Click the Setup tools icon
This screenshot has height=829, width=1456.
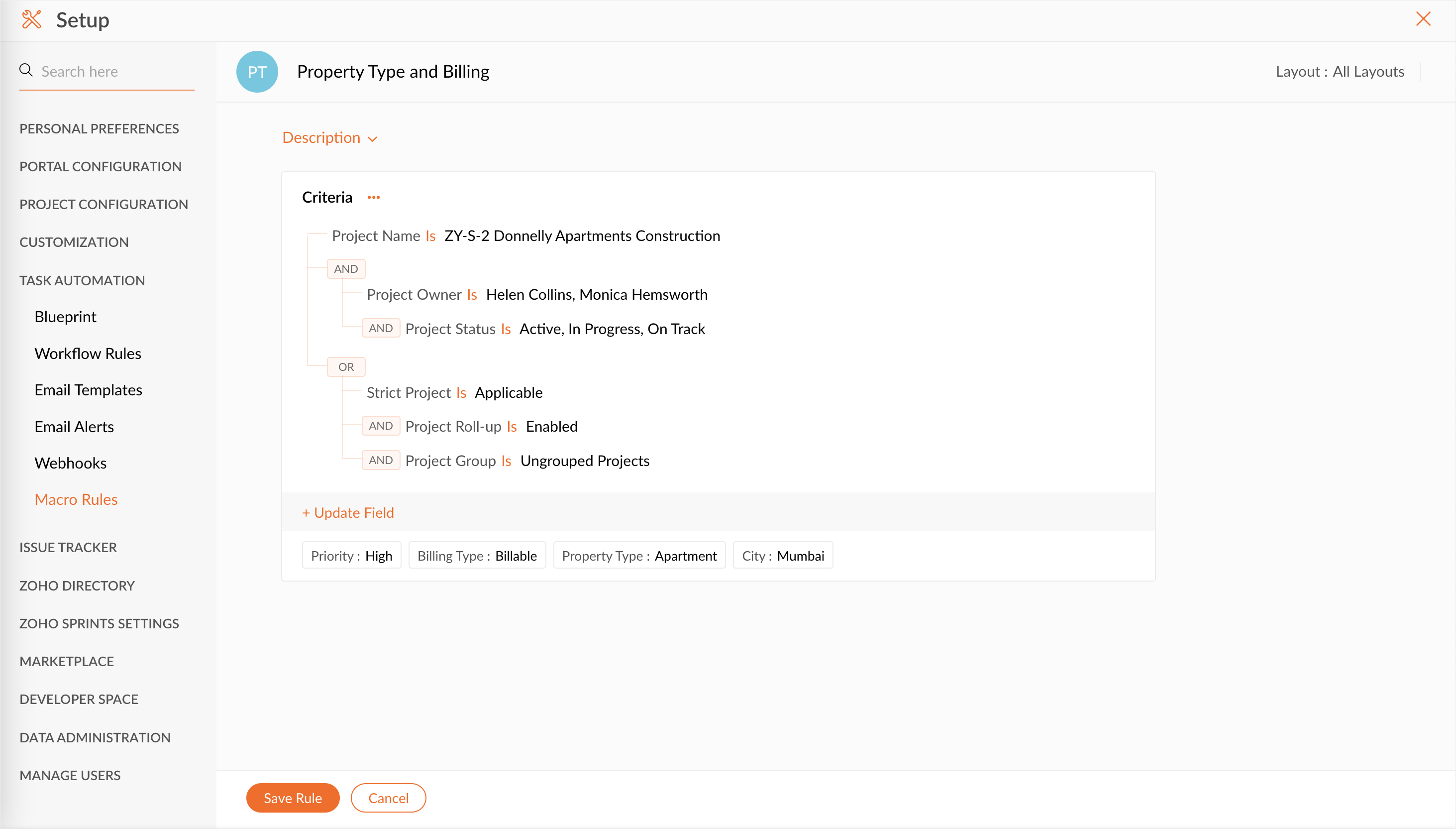click(31, 20)
